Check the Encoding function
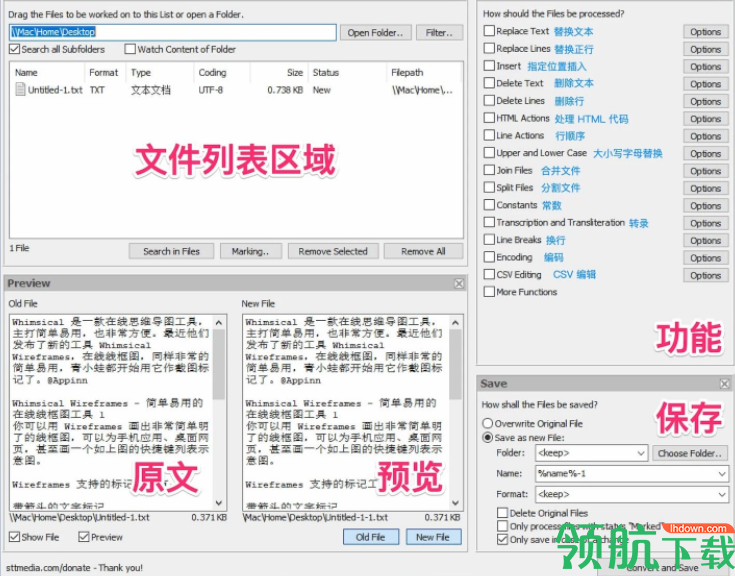 pos(489,257)
